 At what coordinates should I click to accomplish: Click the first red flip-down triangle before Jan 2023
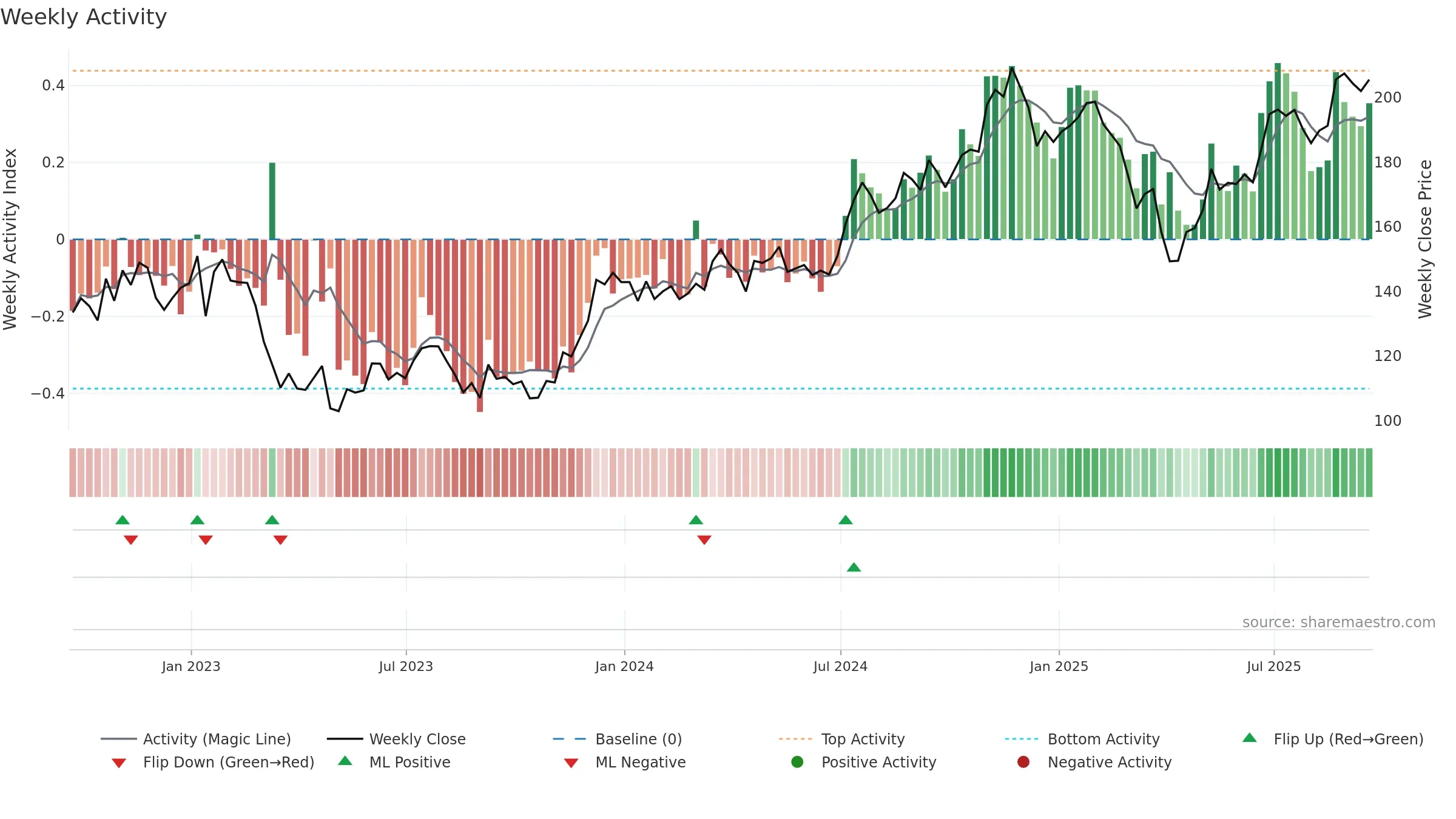pos(131,540)
